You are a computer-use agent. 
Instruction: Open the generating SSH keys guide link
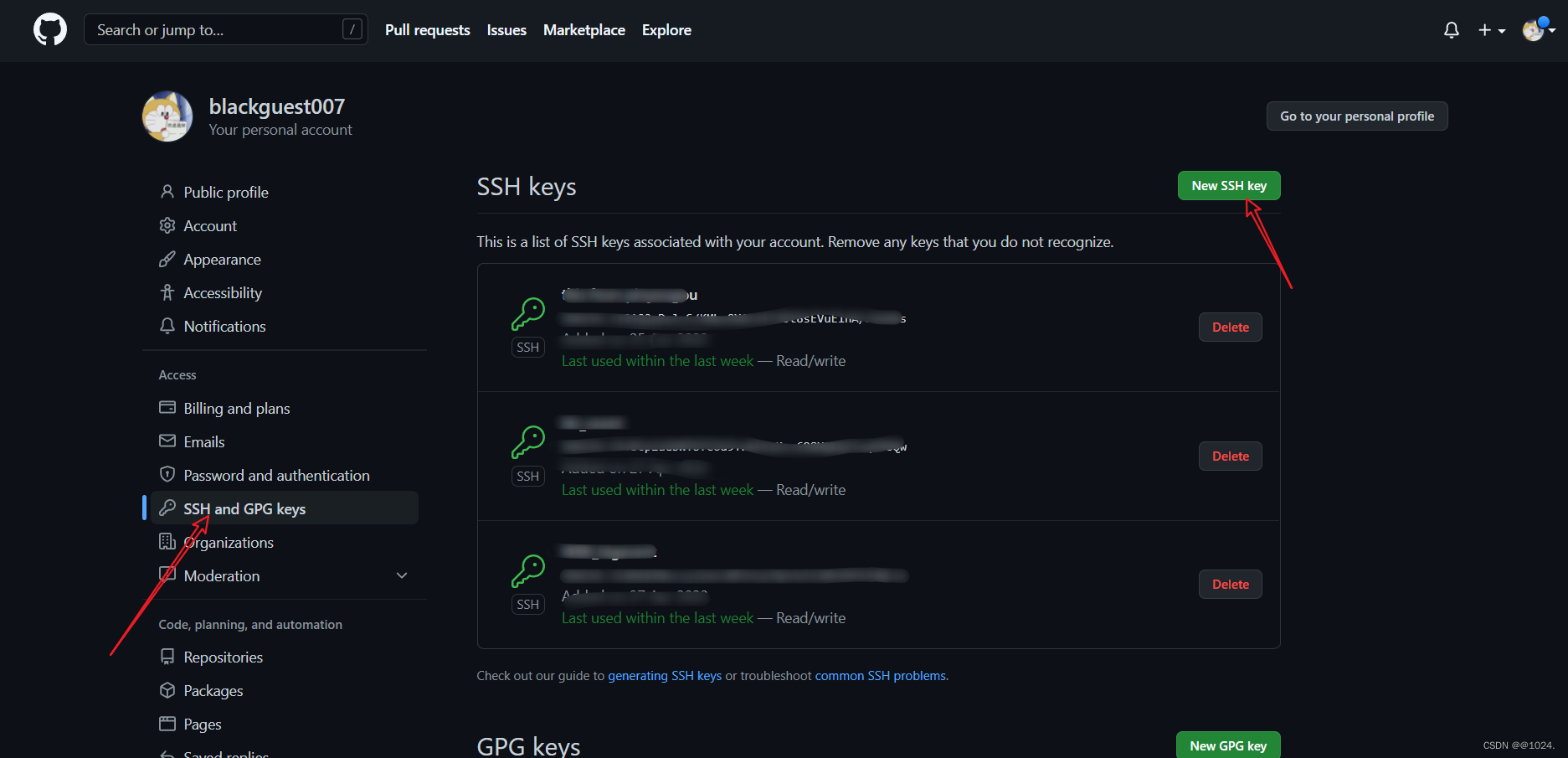pos(665,676)
